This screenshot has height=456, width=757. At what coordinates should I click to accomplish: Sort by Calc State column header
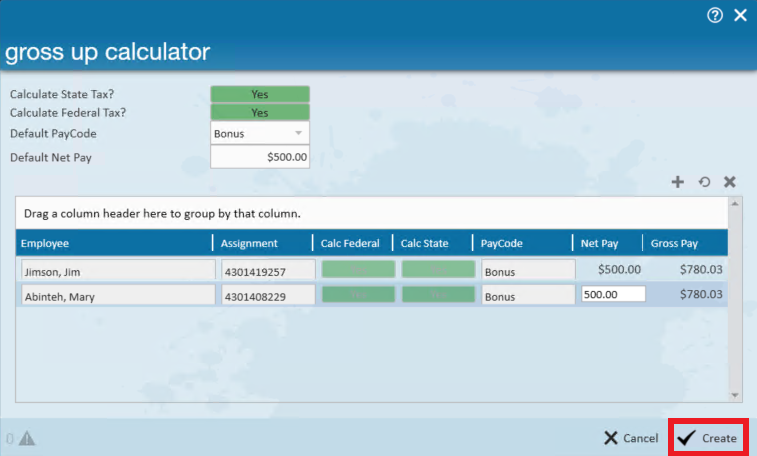point(433,243)
